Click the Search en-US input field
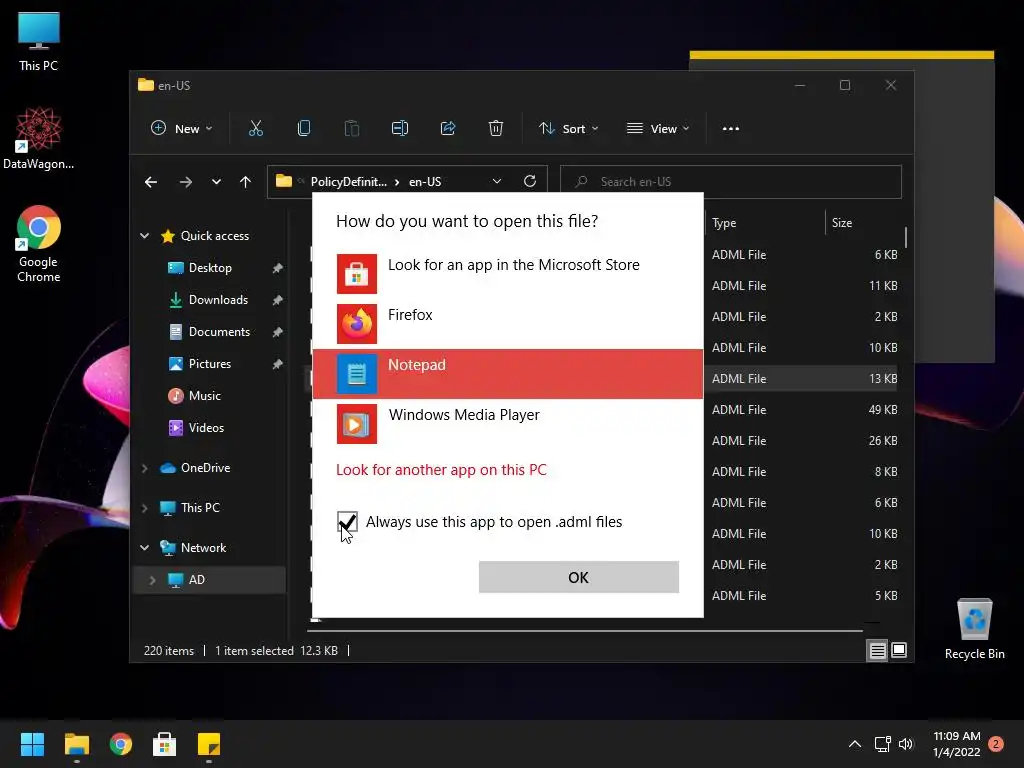 point(731,182)
